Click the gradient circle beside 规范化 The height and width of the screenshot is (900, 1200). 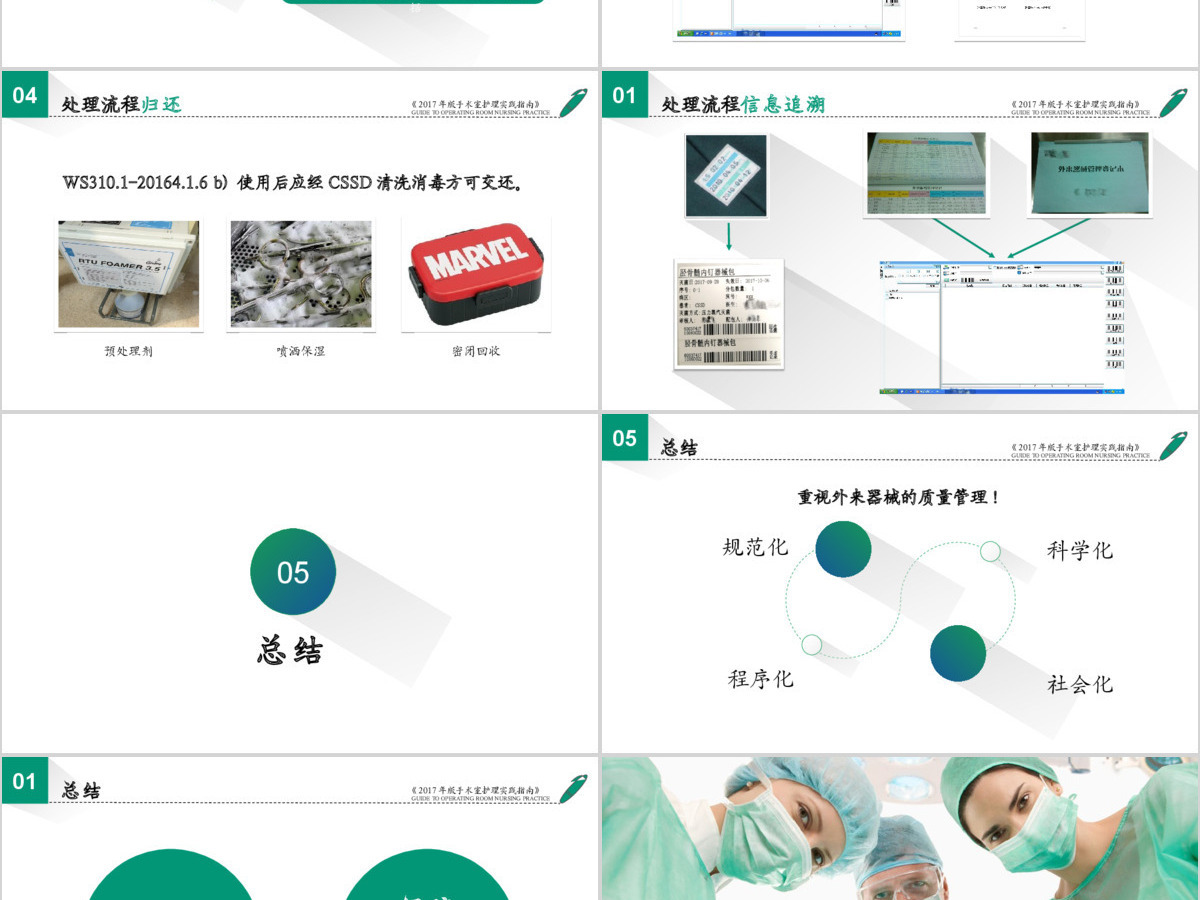pyautogui.click(x=843, y=549)
